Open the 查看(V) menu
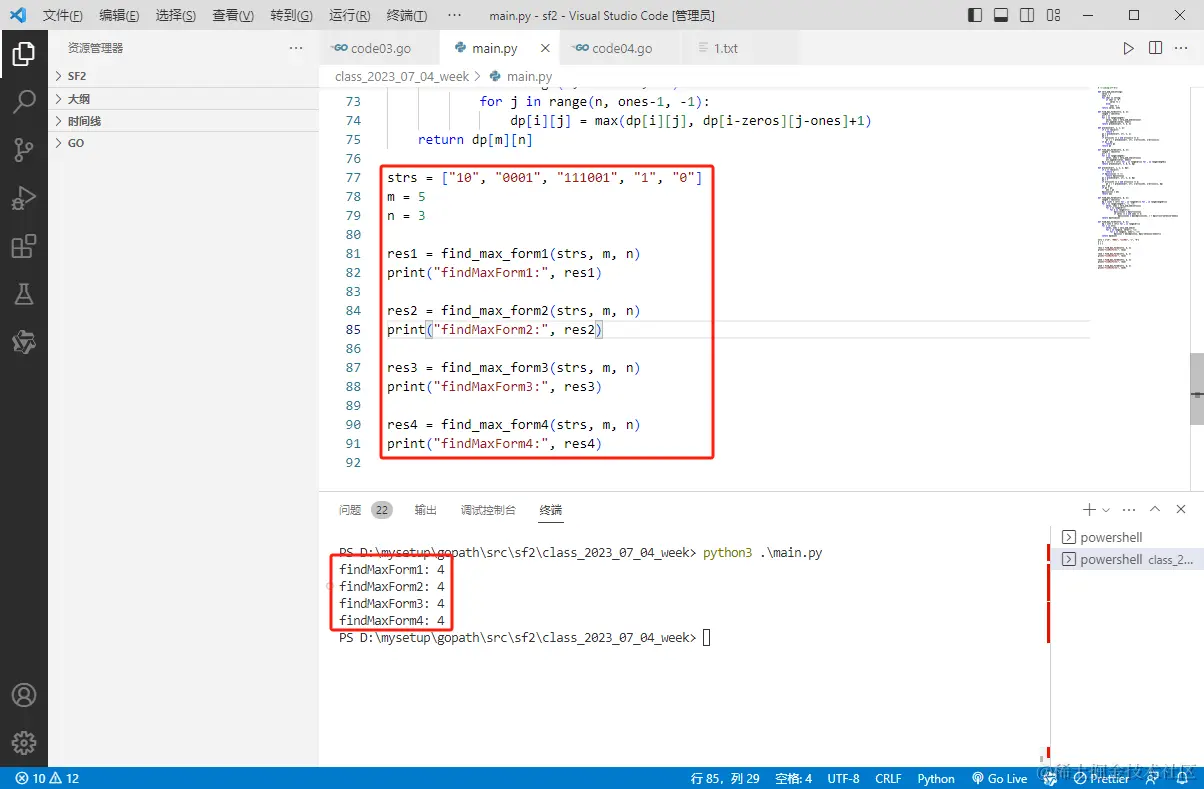This screenshot has height=789, width=1204. 233,16
